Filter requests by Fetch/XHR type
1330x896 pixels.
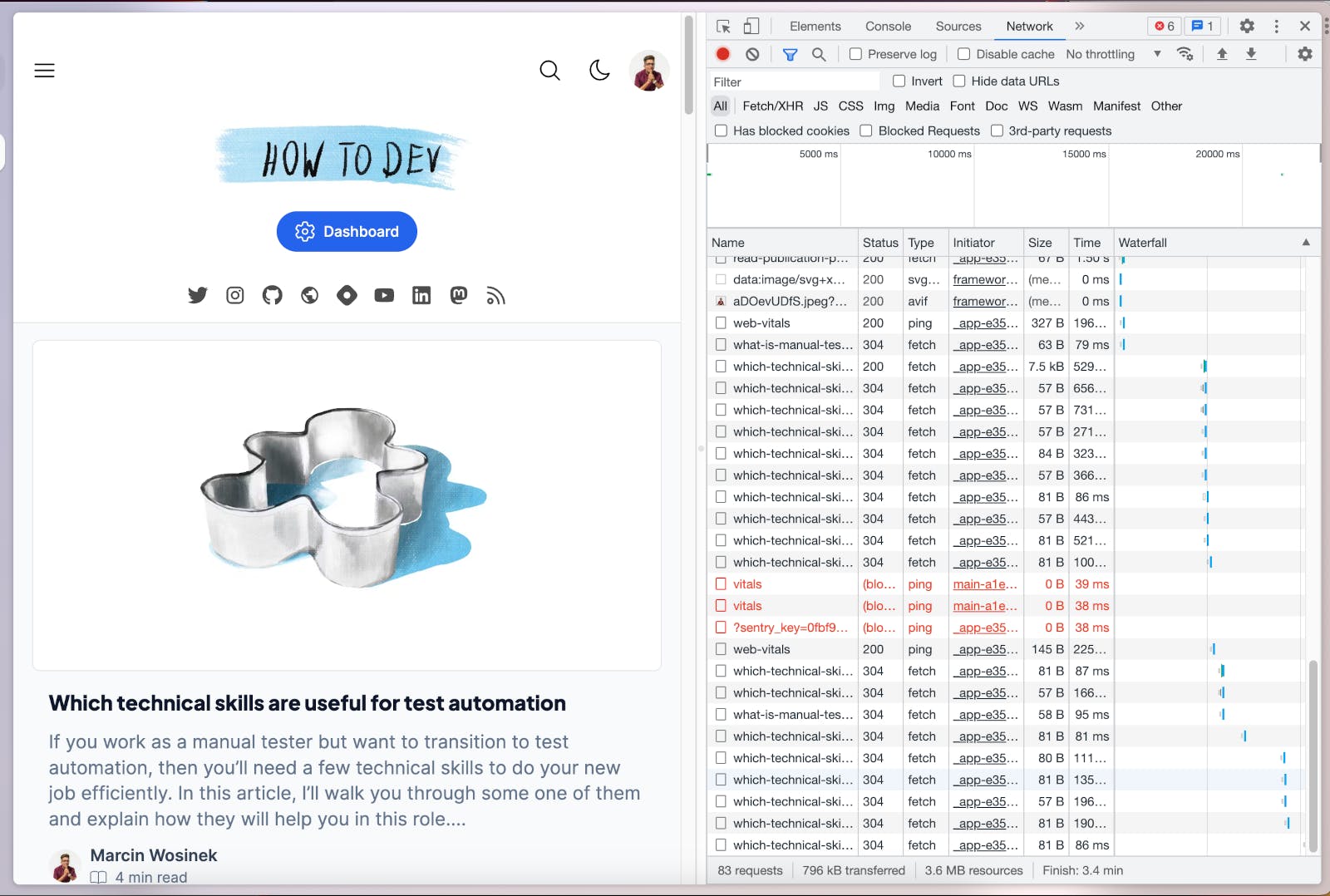tap(772, 106)
